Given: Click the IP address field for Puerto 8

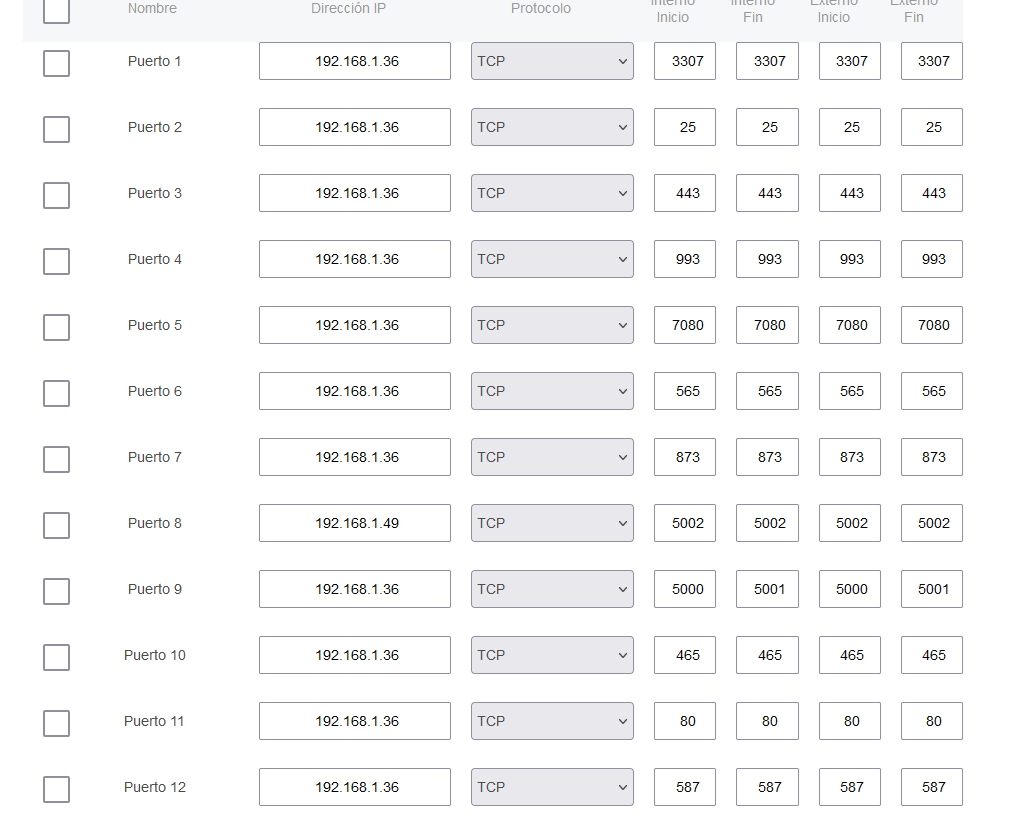Looking at the screenshot, I should coord(355,523).
